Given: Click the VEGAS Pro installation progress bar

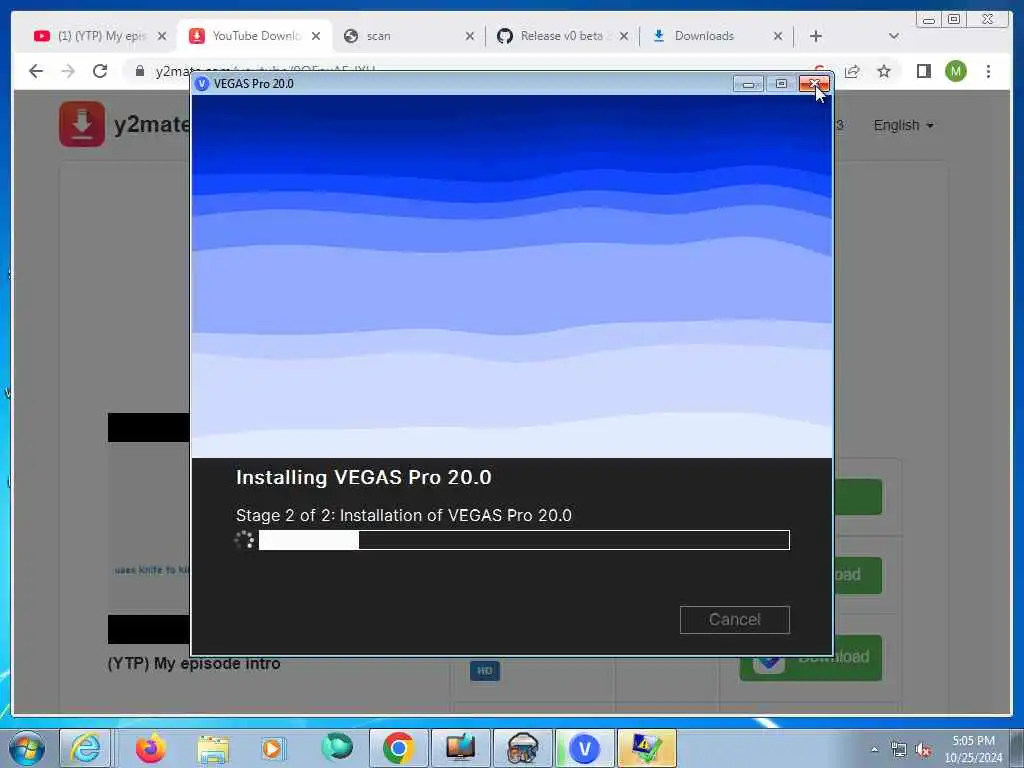Looking at the screenshot, I should pos(524,540).
